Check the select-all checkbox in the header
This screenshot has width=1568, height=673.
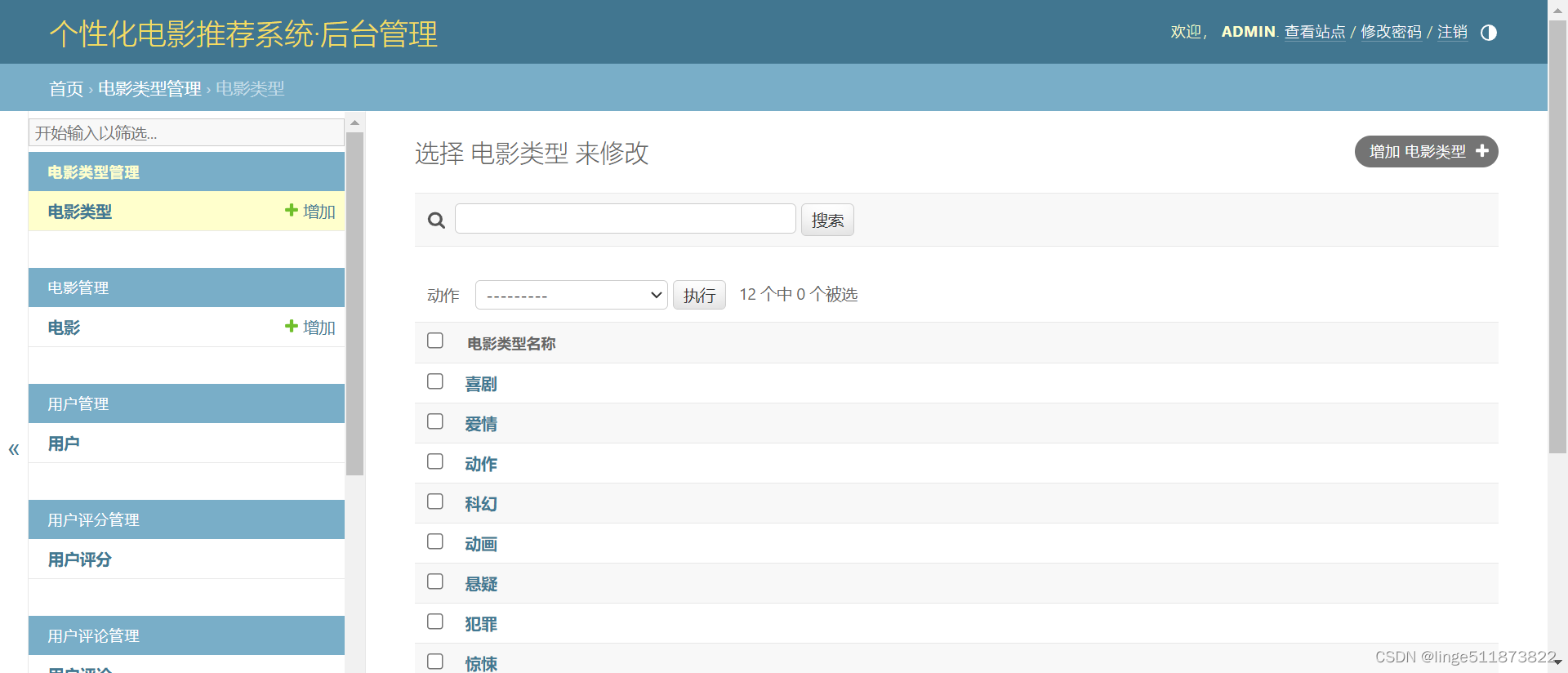point(435,341)
